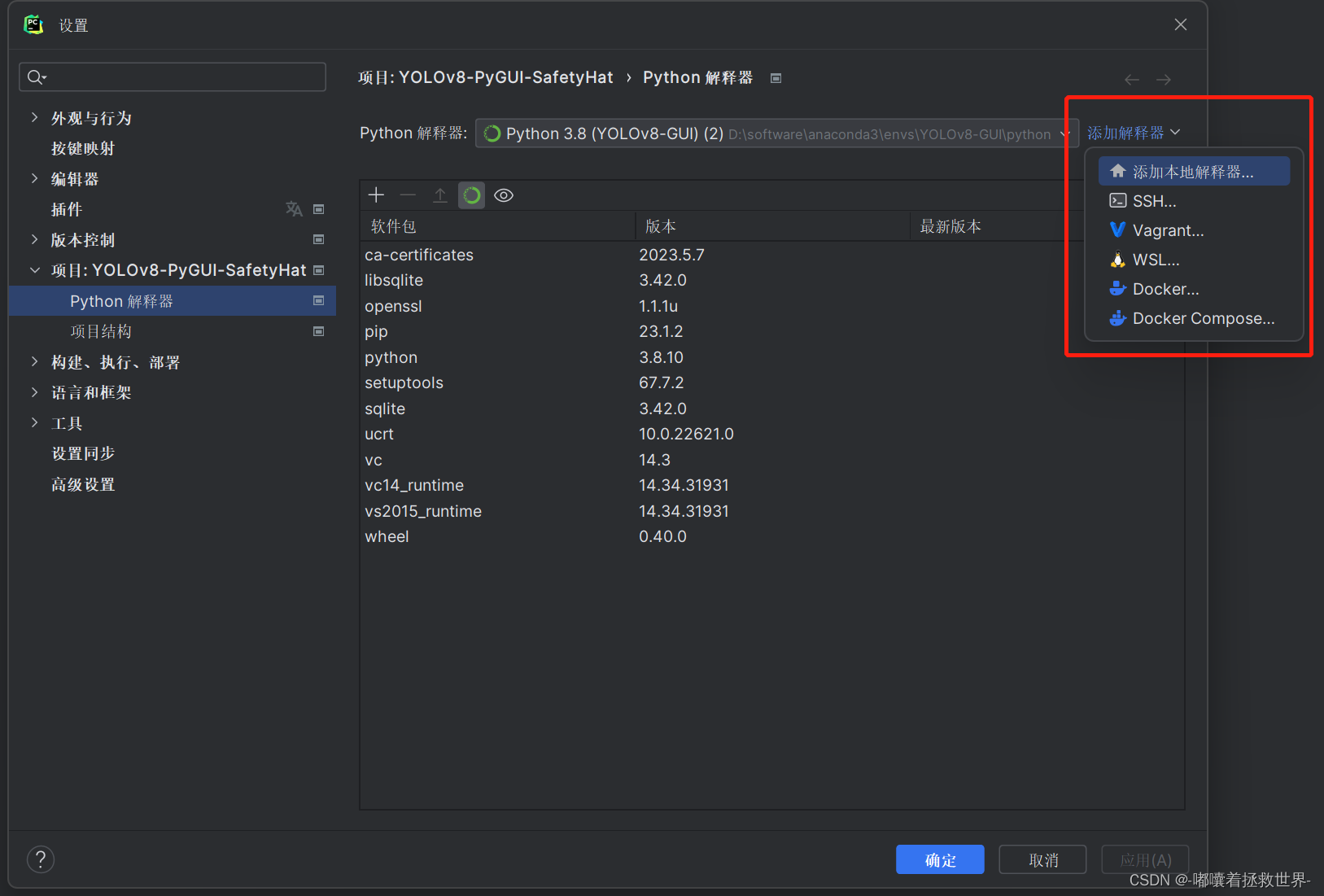Click project-level icon on 项目: YOLOv8-PyGUI-SafetyHat row
This screenshot has width=1324, height=896.
319,270
